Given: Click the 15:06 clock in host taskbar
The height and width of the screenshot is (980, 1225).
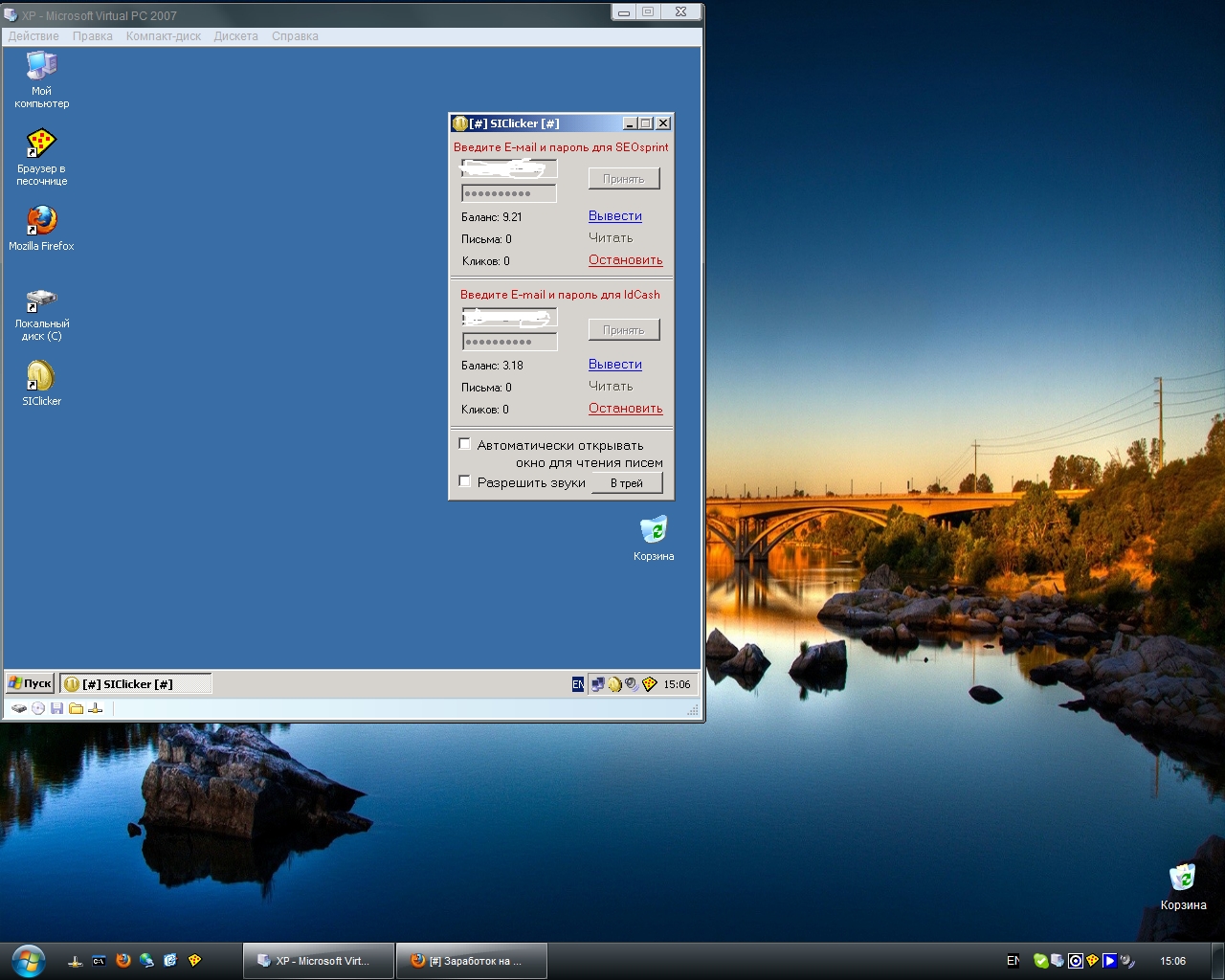Looking at the screenshot, I should click(1172, 961).
